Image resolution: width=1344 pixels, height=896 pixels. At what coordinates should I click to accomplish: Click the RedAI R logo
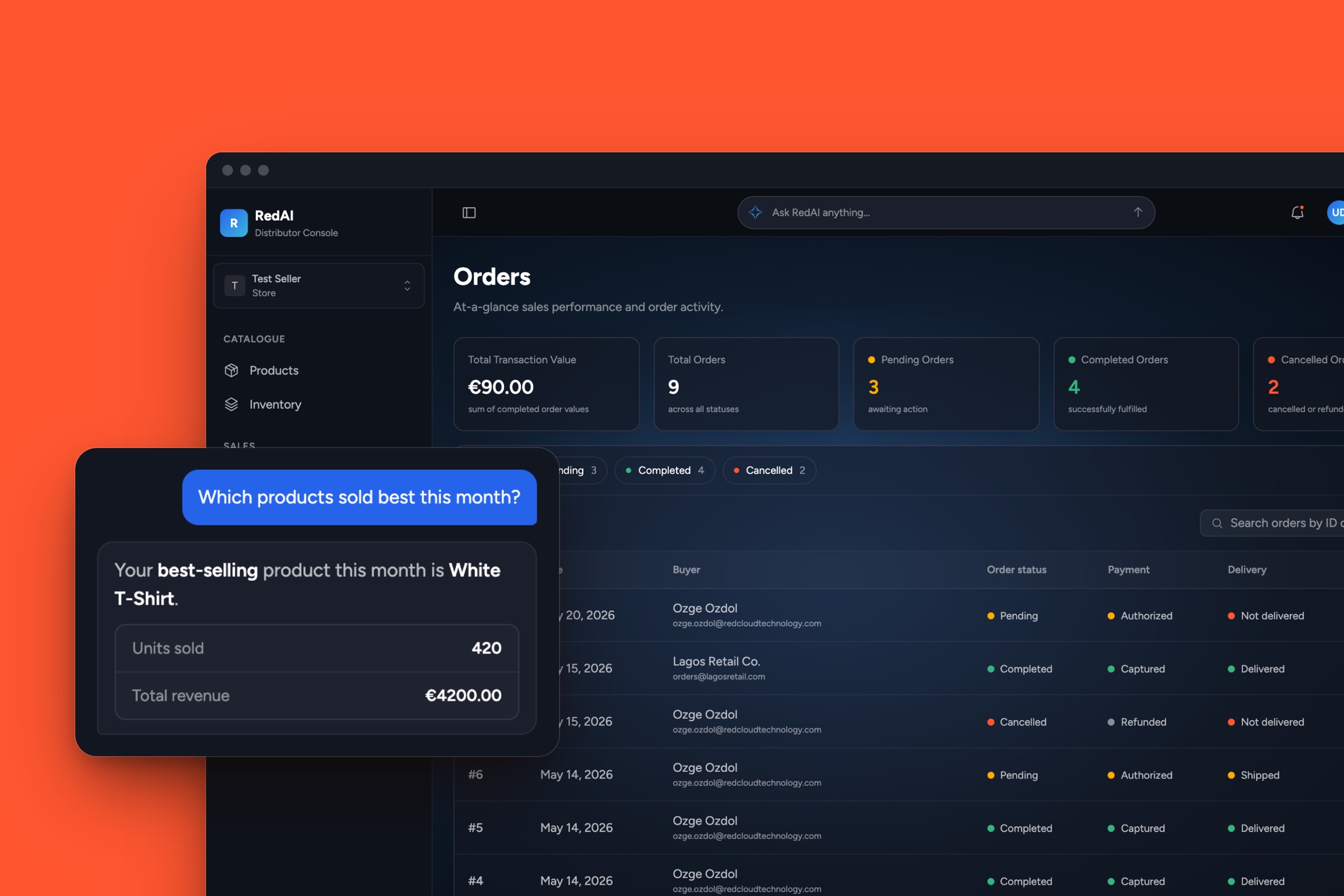point(234,223)
